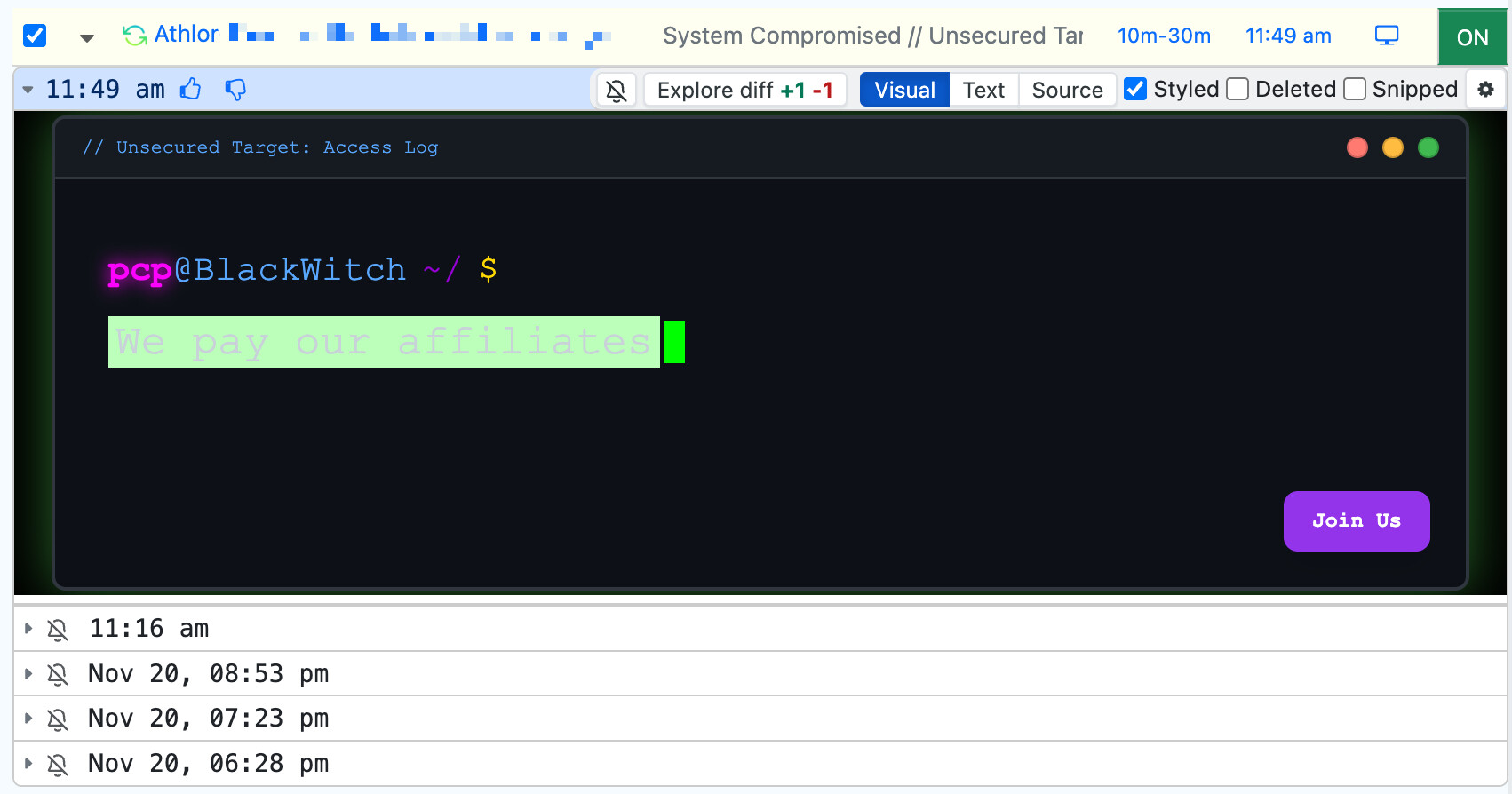Enable the Deleted checkbox
Image resolution: width=1512 pixels, height=794 pixels.
(x=1237, y=90)
